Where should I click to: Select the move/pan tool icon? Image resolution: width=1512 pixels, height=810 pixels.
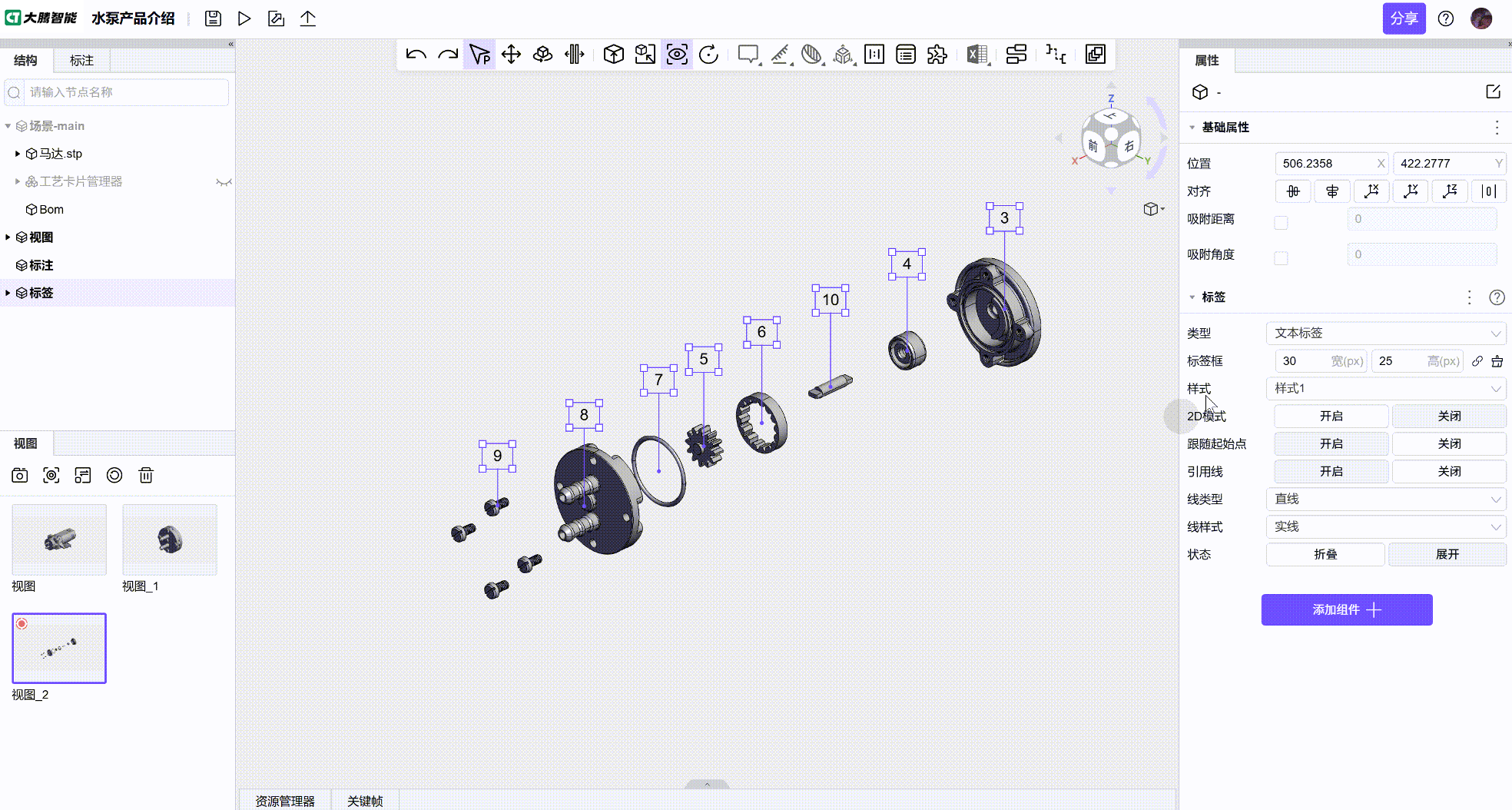pos(511,55)
